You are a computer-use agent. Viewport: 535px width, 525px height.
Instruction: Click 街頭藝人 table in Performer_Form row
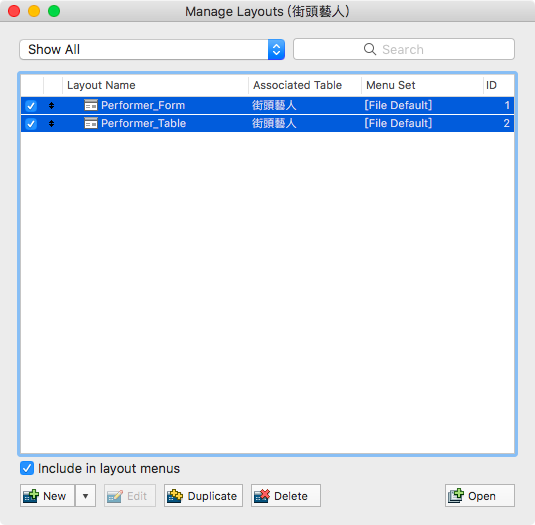(x=274, y=105)
